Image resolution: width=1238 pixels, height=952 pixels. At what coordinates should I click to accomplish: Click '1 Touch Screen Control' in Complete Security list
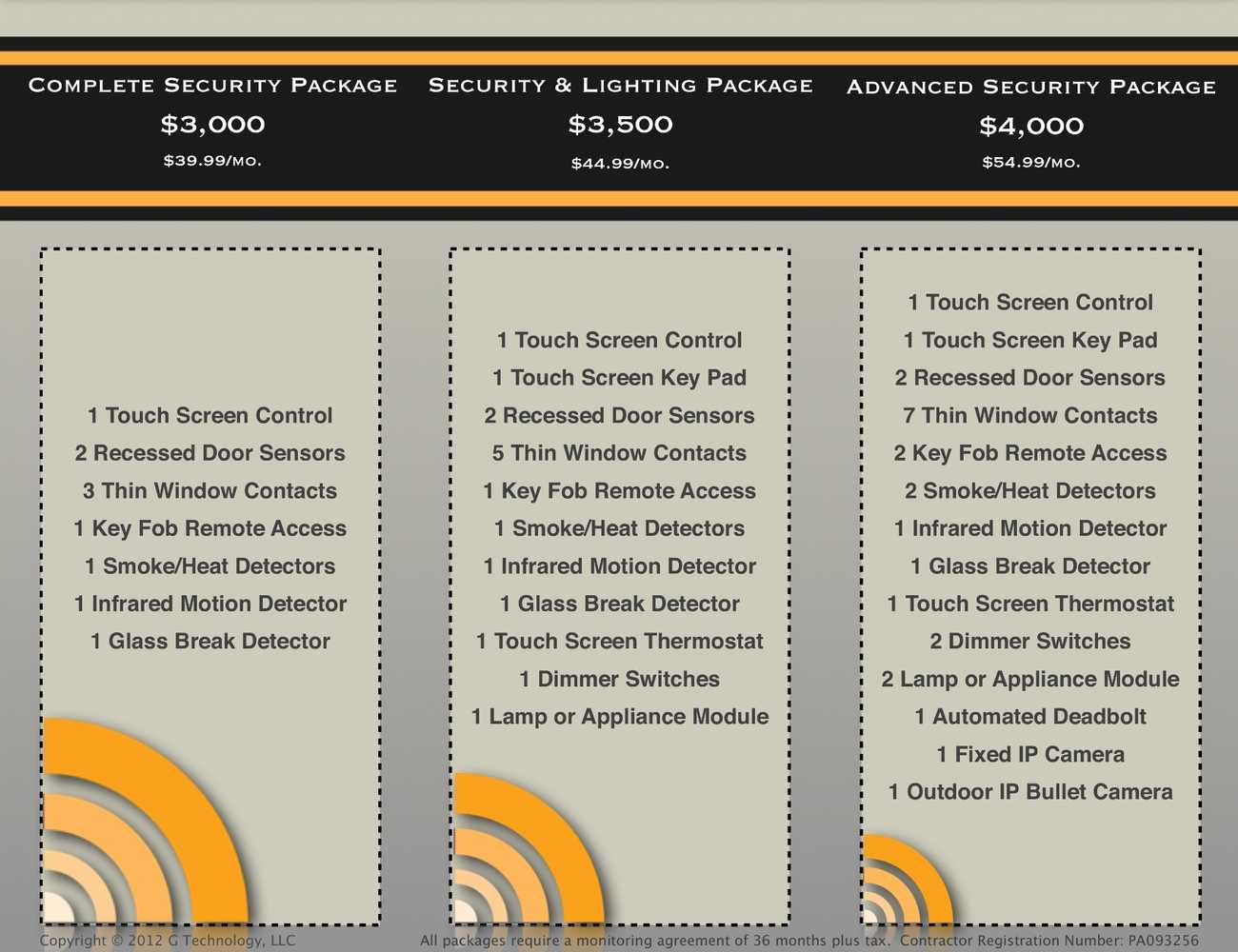pyautogui.click(x=210, y=416)
